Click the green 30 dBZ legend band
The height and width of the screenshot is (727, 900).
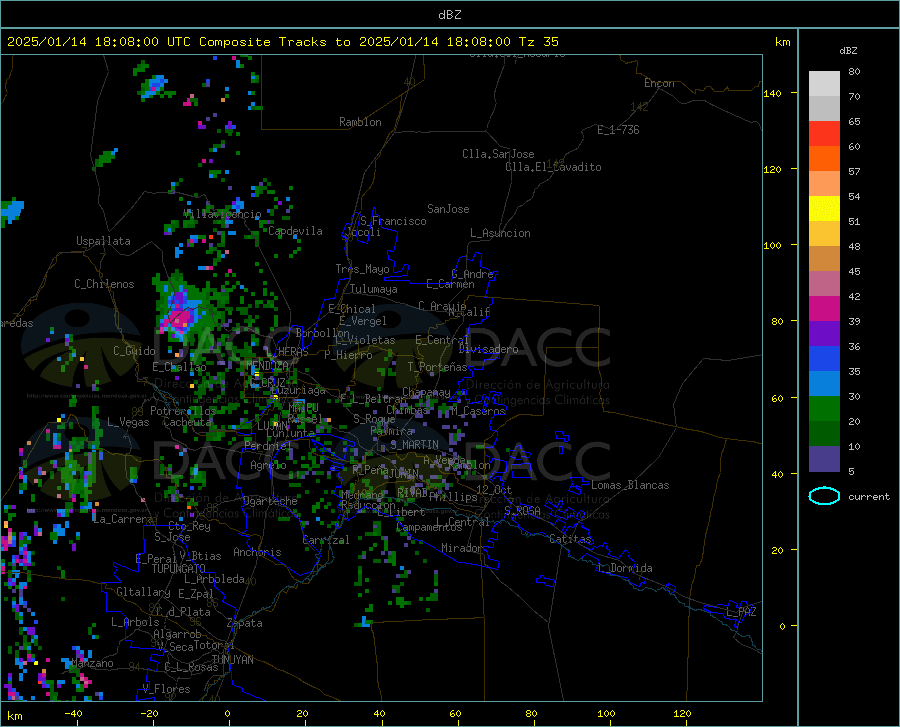(x=824, y=409)
